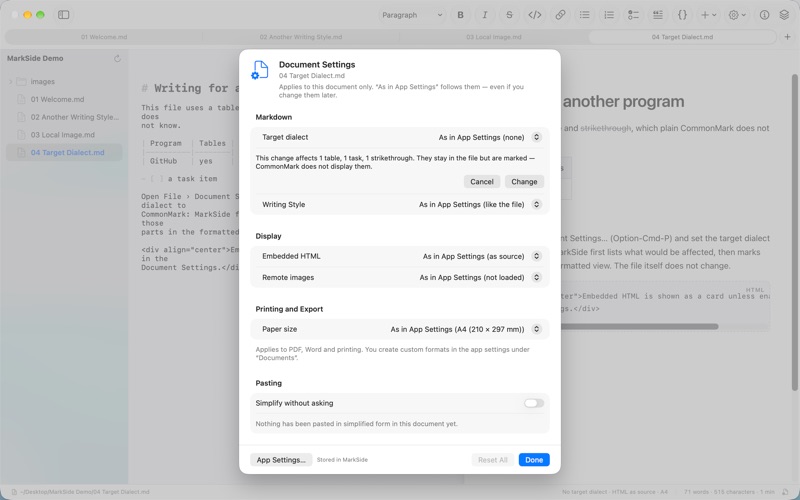Viewport: 800px width, 500px height.
Task: Insert a code block with the braces icon
Action: (x=682, y=15)
